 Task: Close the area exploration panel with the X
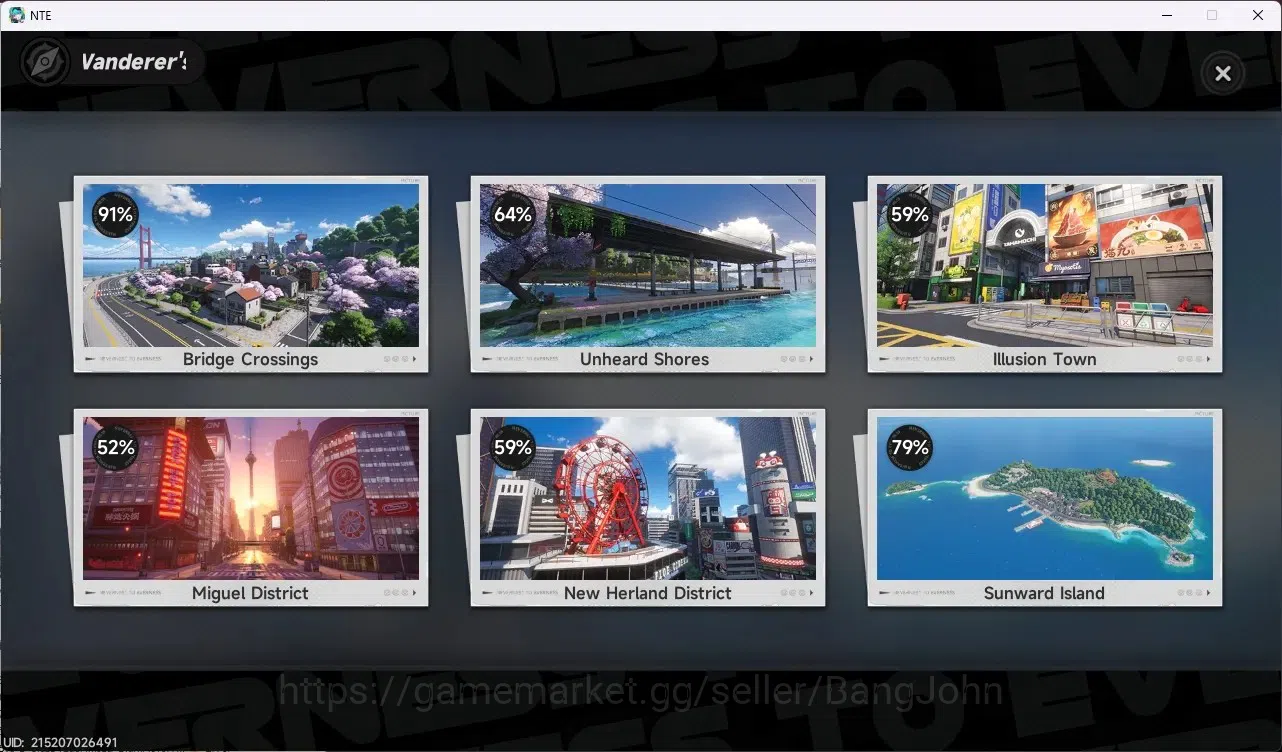[1222, 73]
